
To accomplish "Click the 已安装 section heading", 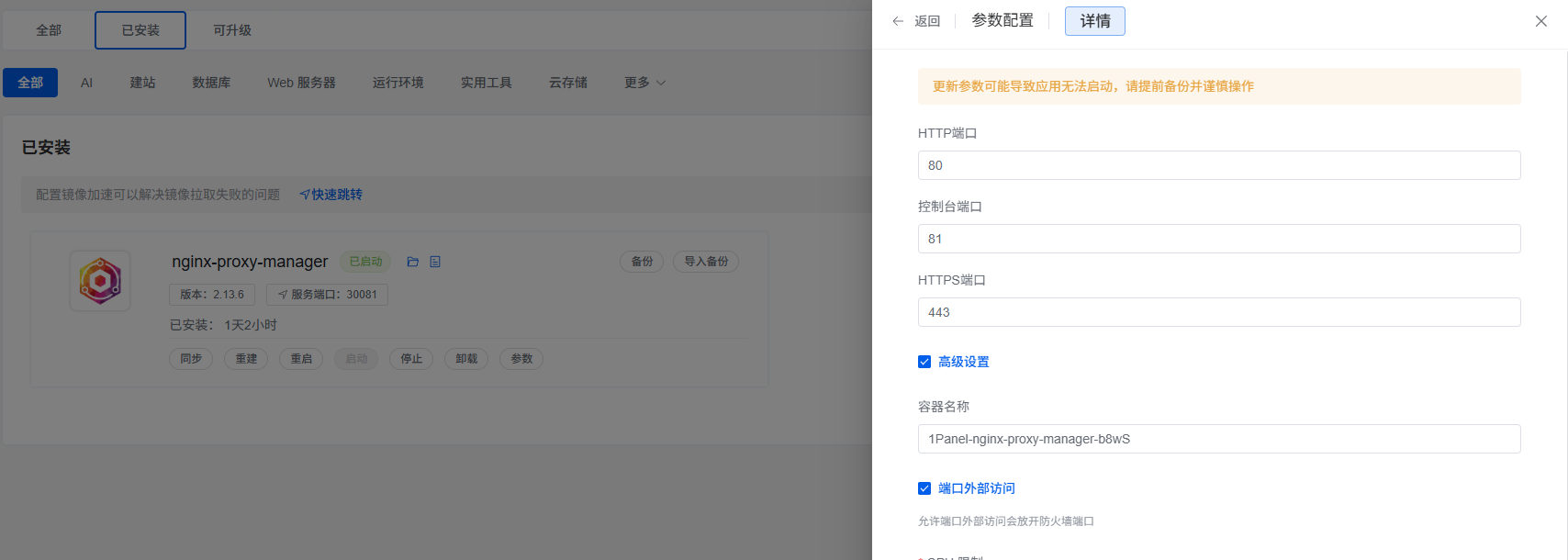I will [x=46, y=148].
